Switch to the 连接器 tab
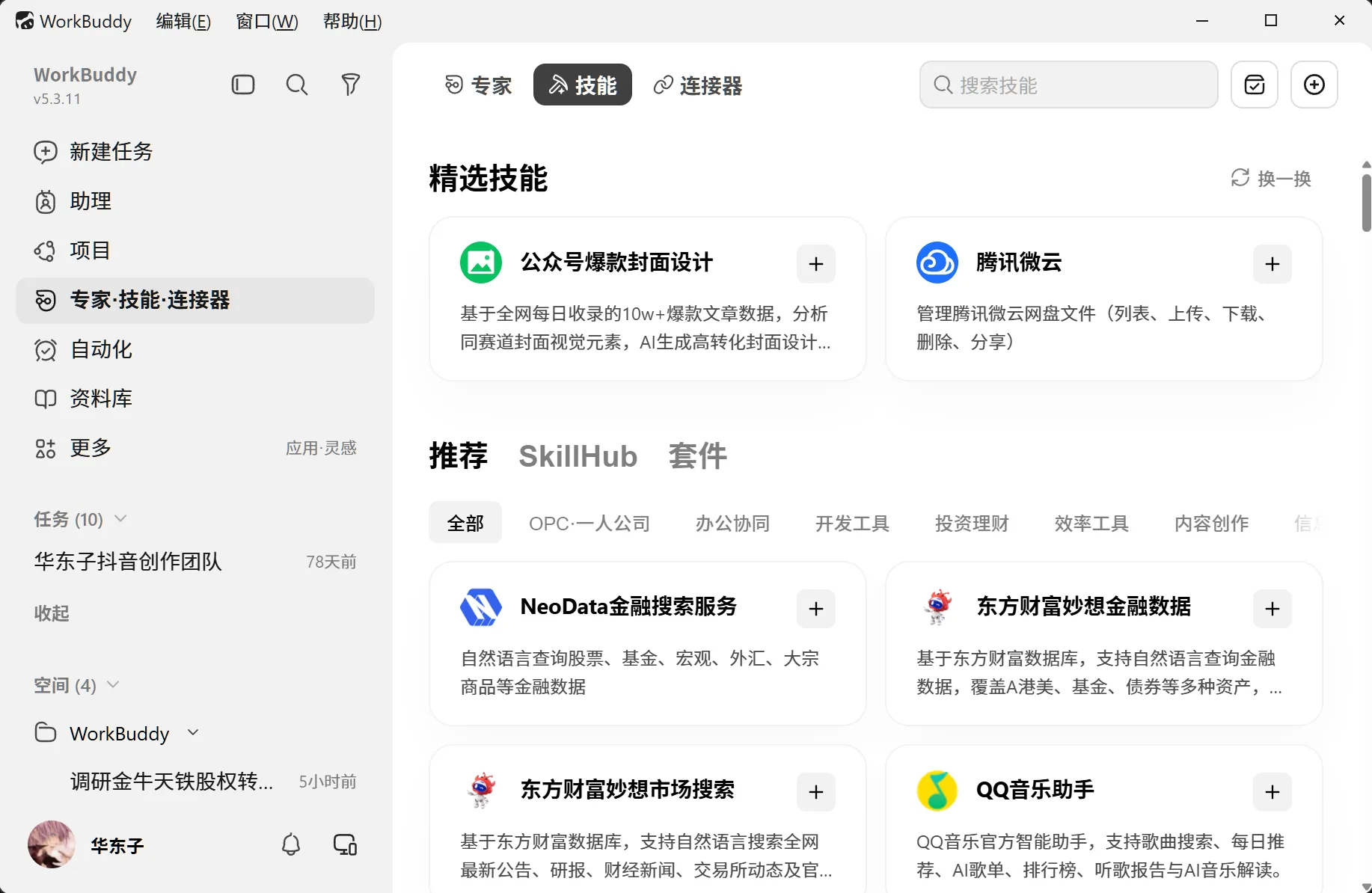1372x893 pixels. tap(697, 85)
